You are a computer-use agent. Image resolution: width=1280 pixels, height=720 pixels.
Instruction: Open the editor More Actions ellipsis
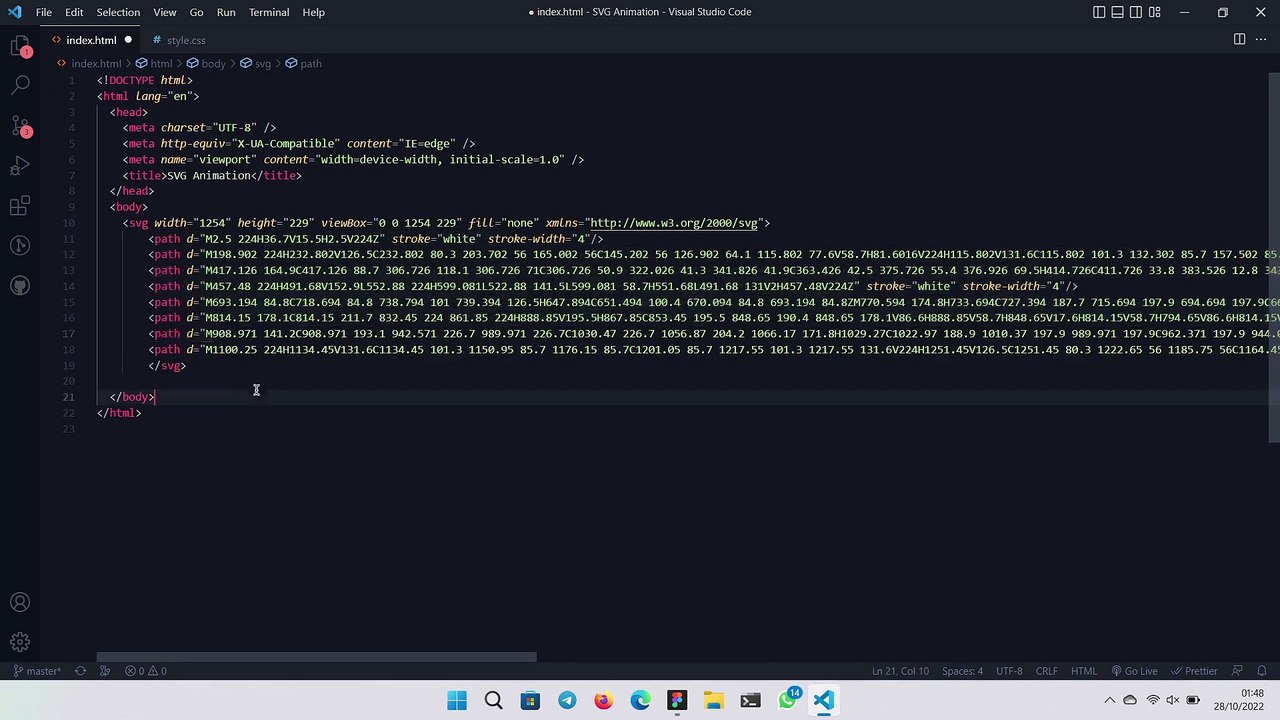[x=1261, y=40]
